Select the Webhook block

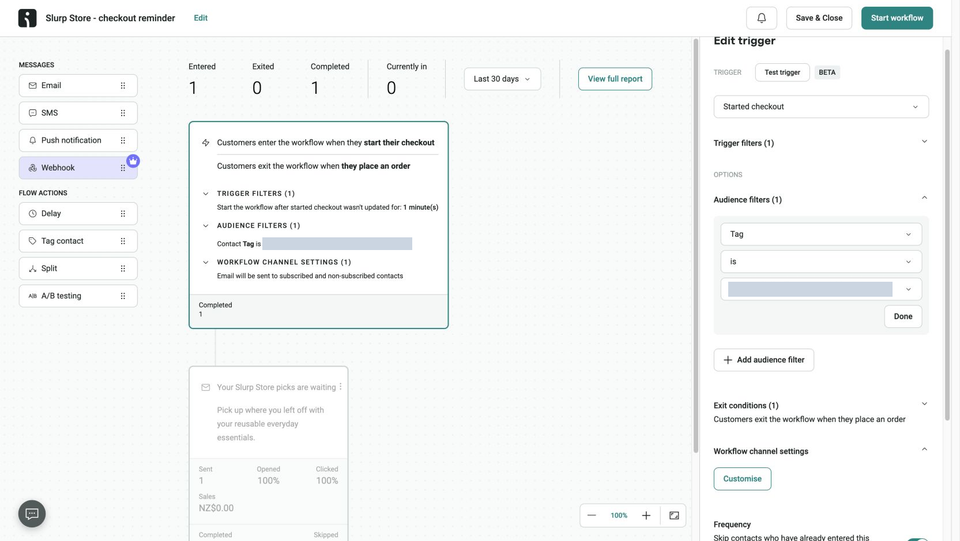pyautogui.click(x=78, y=168)
